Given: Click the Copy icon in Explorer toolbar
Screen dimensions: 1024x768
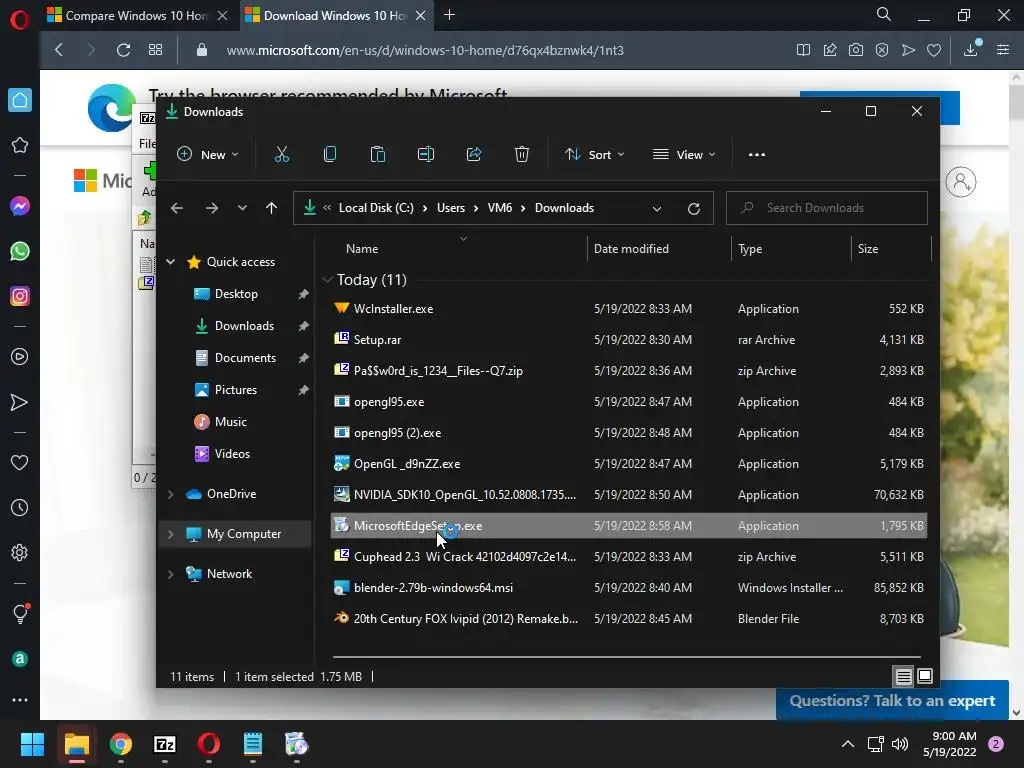Looking at the screenshot, I should click(x=330, y=155).
